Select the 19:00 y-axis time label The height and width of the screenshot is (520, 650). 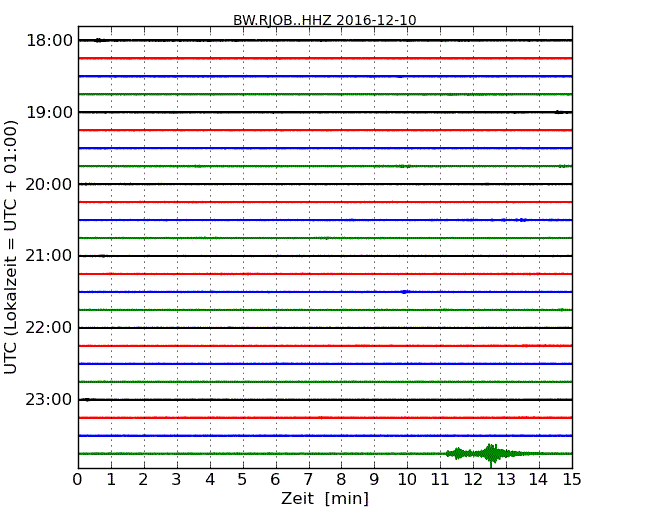click(49, 112)
